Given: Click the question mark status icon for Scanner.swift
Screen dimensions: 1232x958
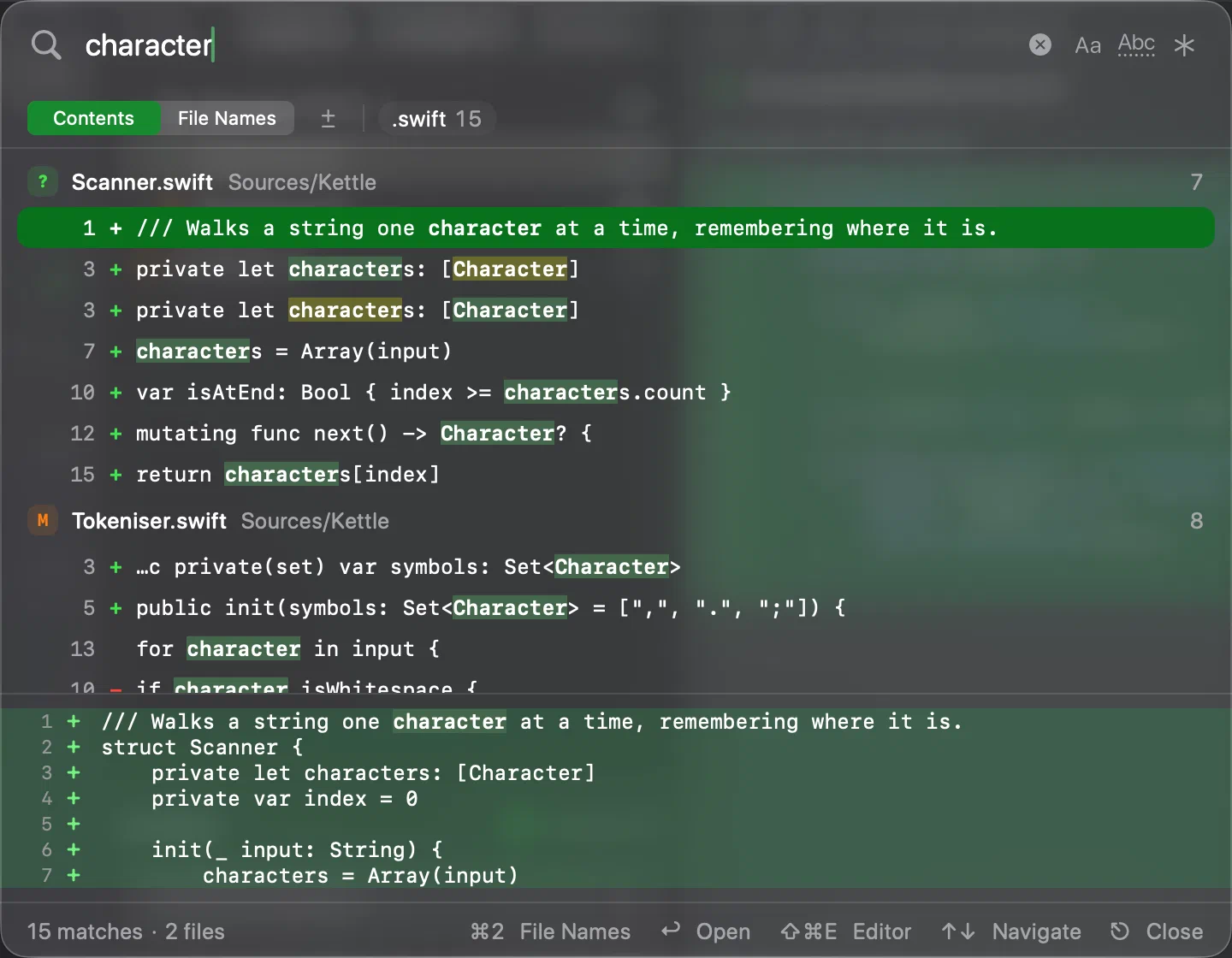Looking at the screenshot, I should tap(43, 181).
